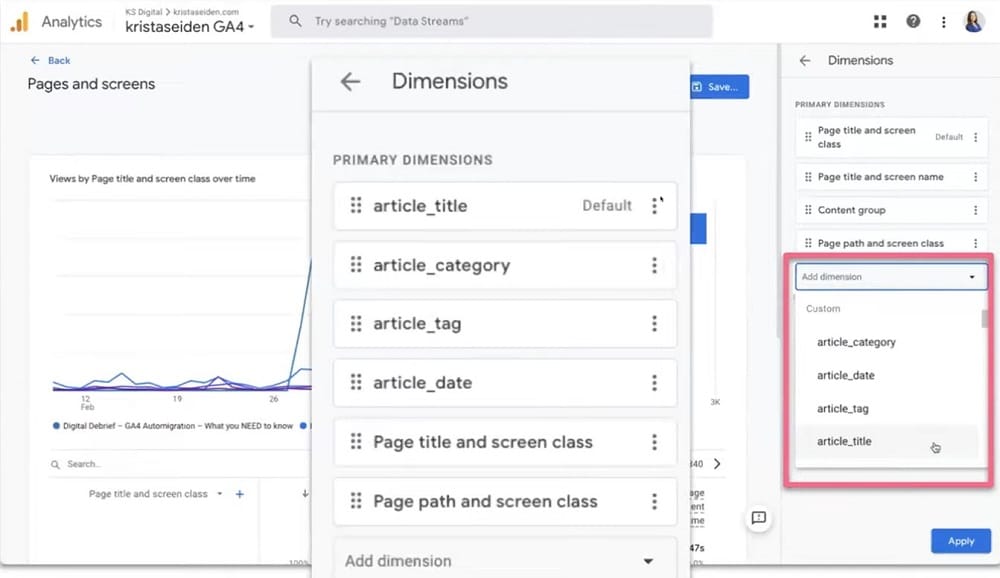Click drag handle beside article_tag
This screenshot has height=578, width=1000.
(x=355, y=324)
